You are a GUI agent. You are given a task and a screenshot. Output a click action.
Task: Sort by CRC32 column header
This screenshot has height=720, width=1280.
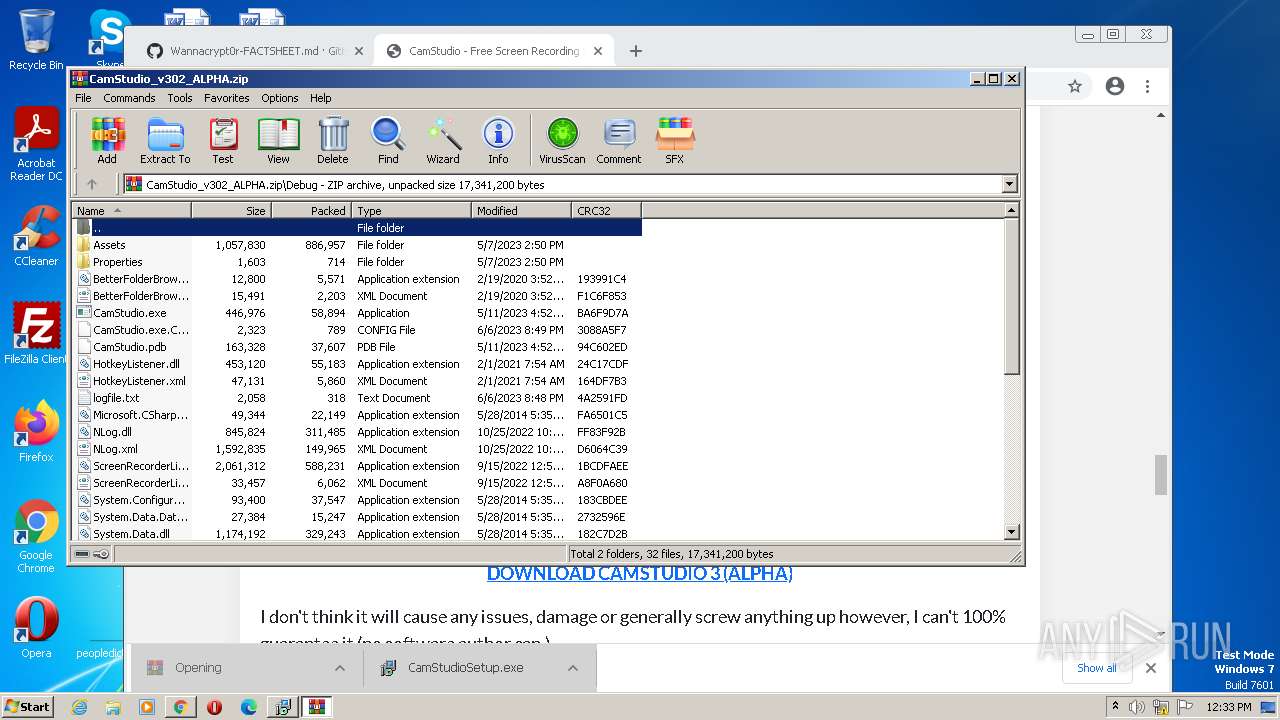606,210
